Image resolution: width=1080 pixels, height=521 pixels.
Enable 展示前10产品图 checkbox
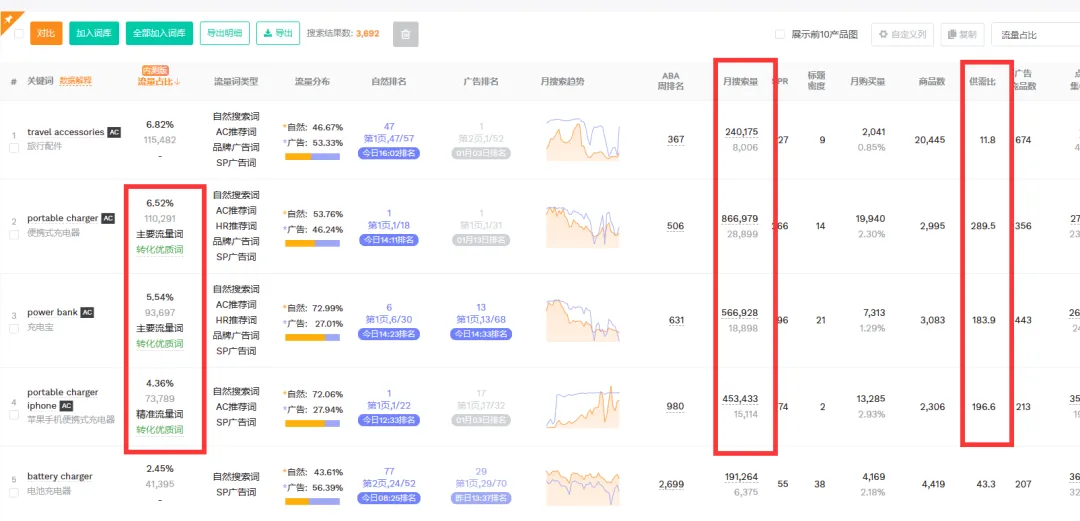pyautogui.click(x=780, y=34)
